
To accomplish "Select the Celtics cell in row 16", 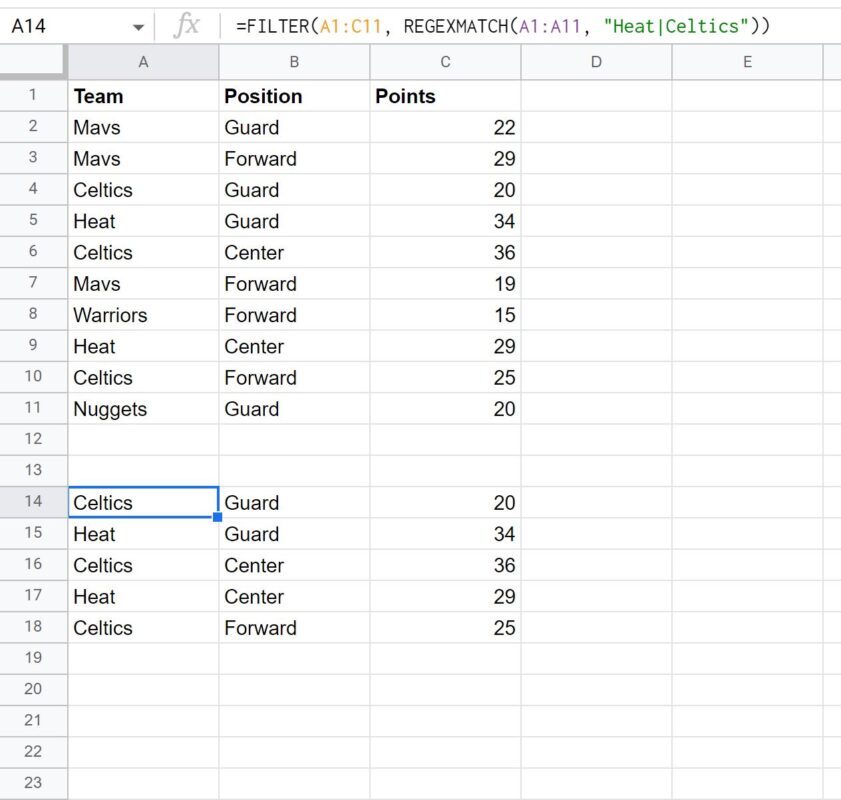I will tap(143, 565).
